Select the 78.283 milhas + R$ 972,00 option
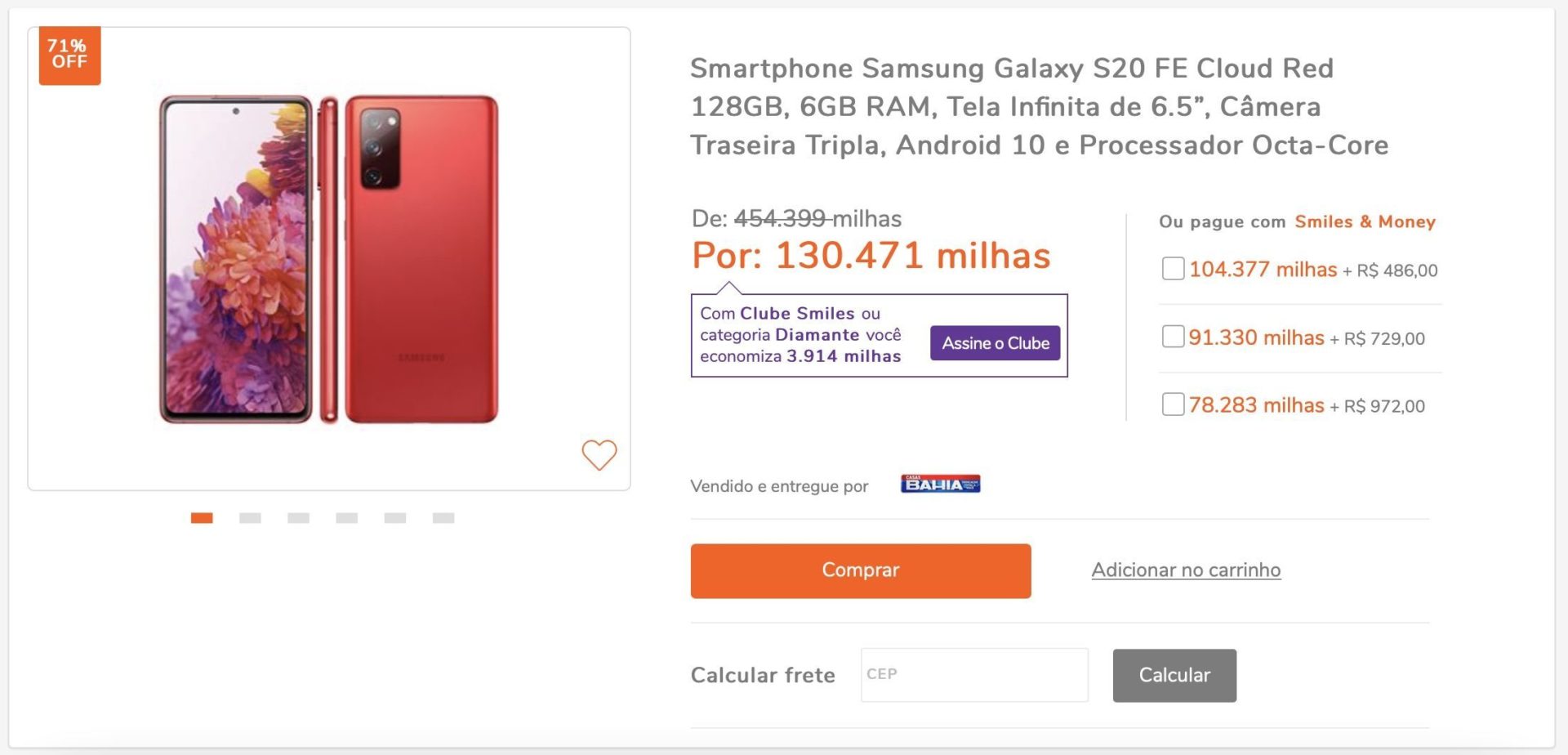Viewport: 1568px width, 755px height. pos(1173,404)
